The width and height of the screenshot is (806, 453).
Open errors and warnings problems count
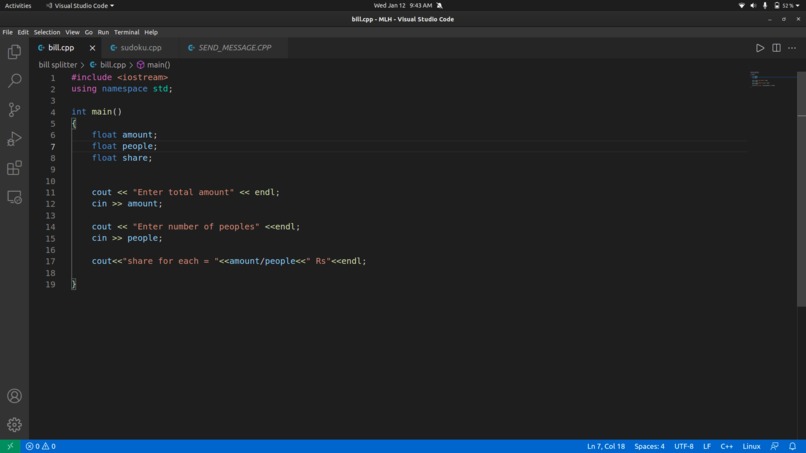click(41, 446)
